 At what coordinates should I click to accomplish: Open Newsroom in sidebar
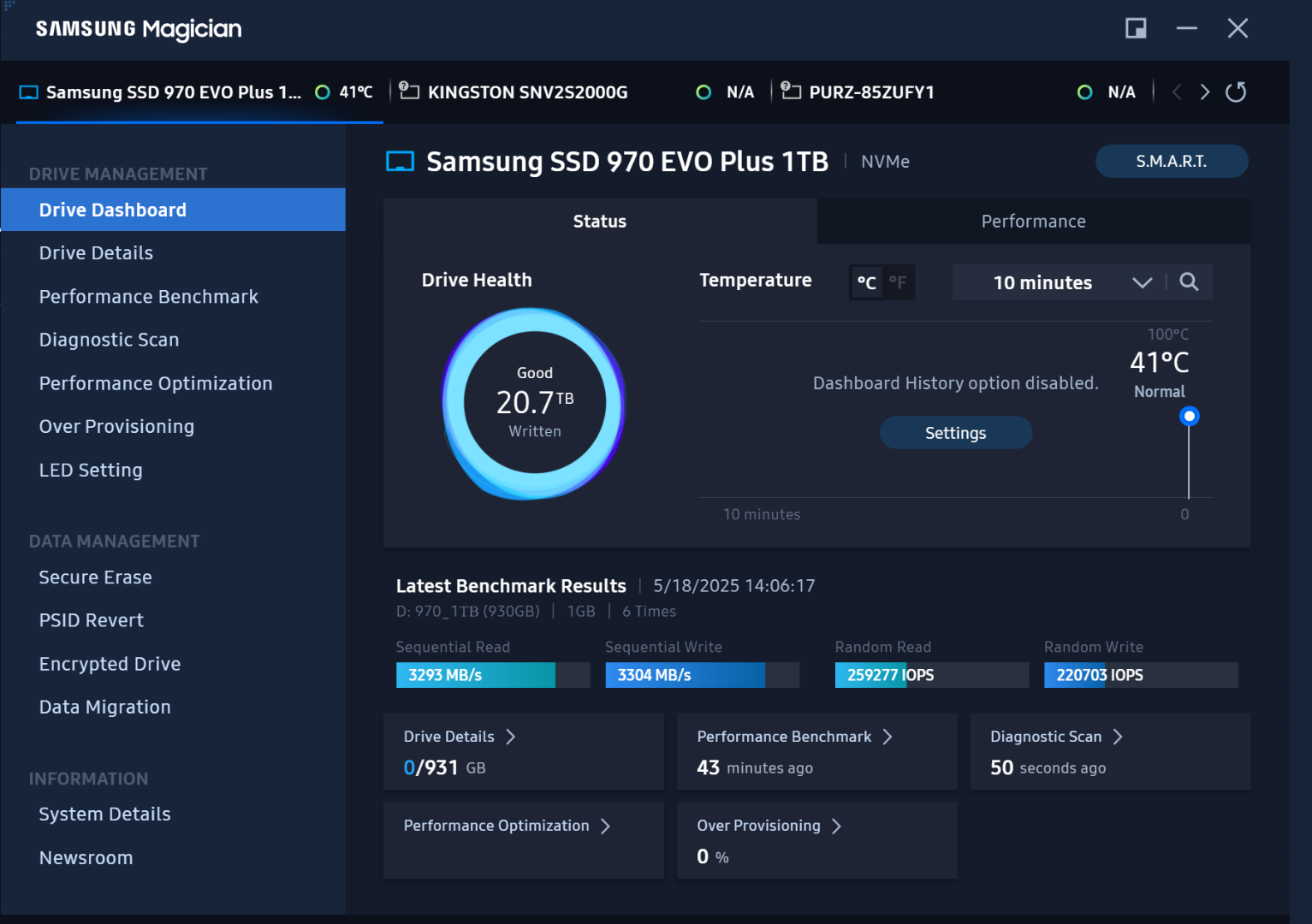(86, 857)
